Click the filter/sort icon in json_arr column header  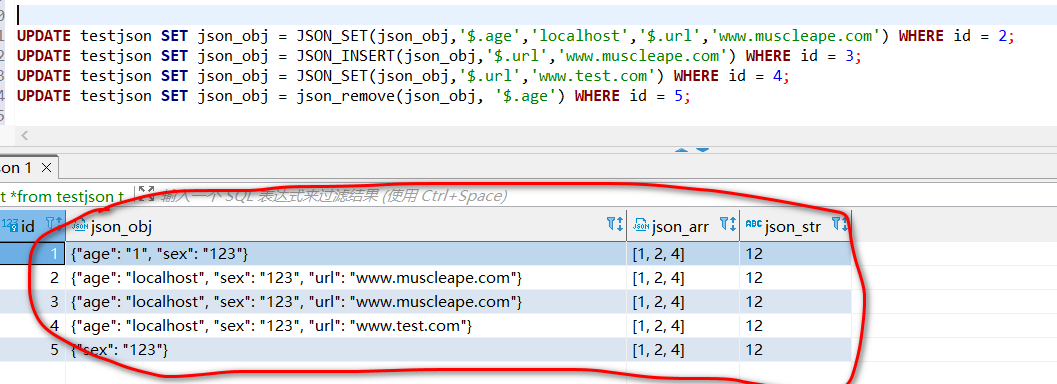pyautogui.click(x=729, y=225)
